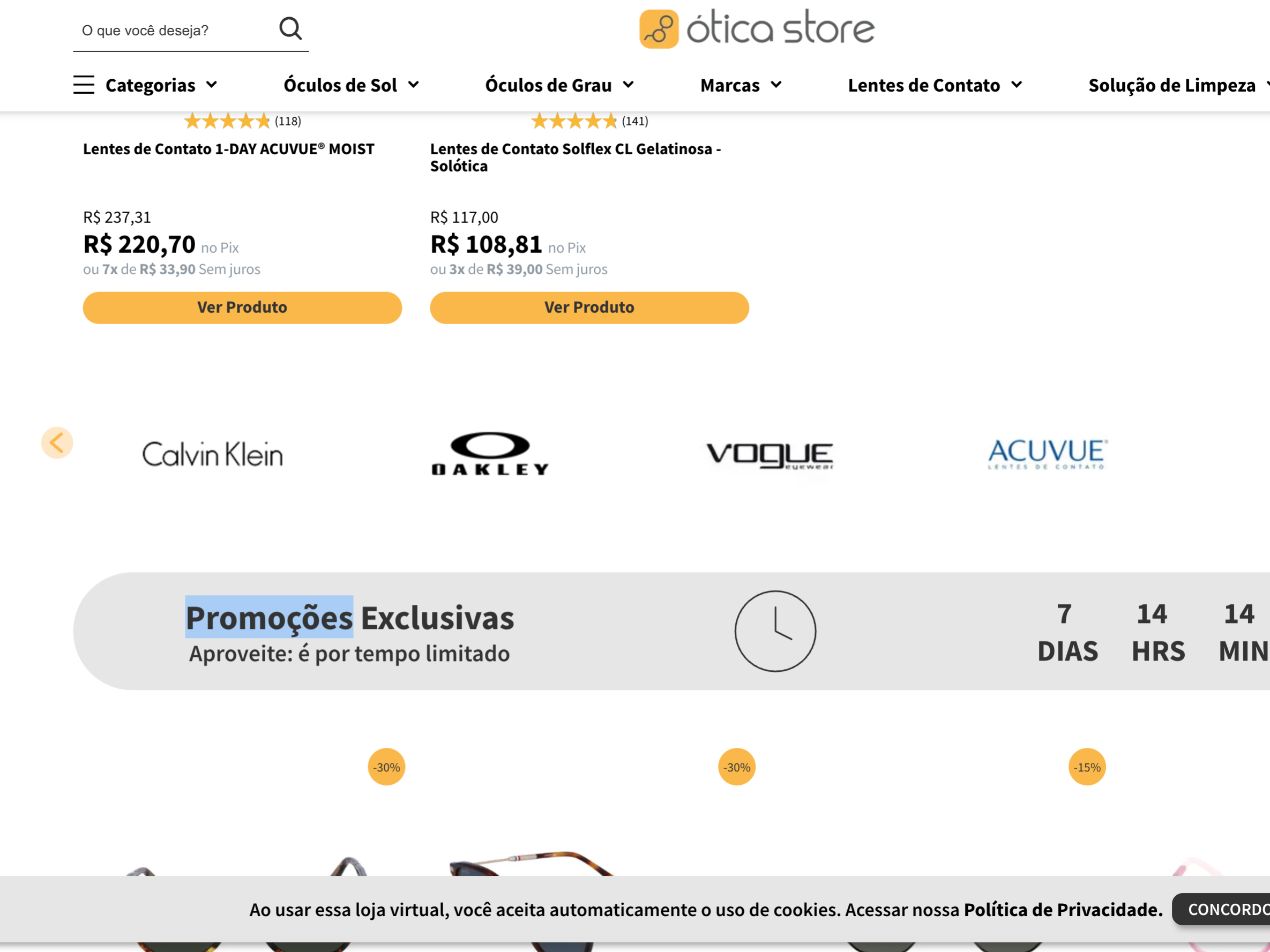Screen dimensions: 1270x952
Task: Click the clock icon in promotions banner
Action: click(x=775, y=631)
